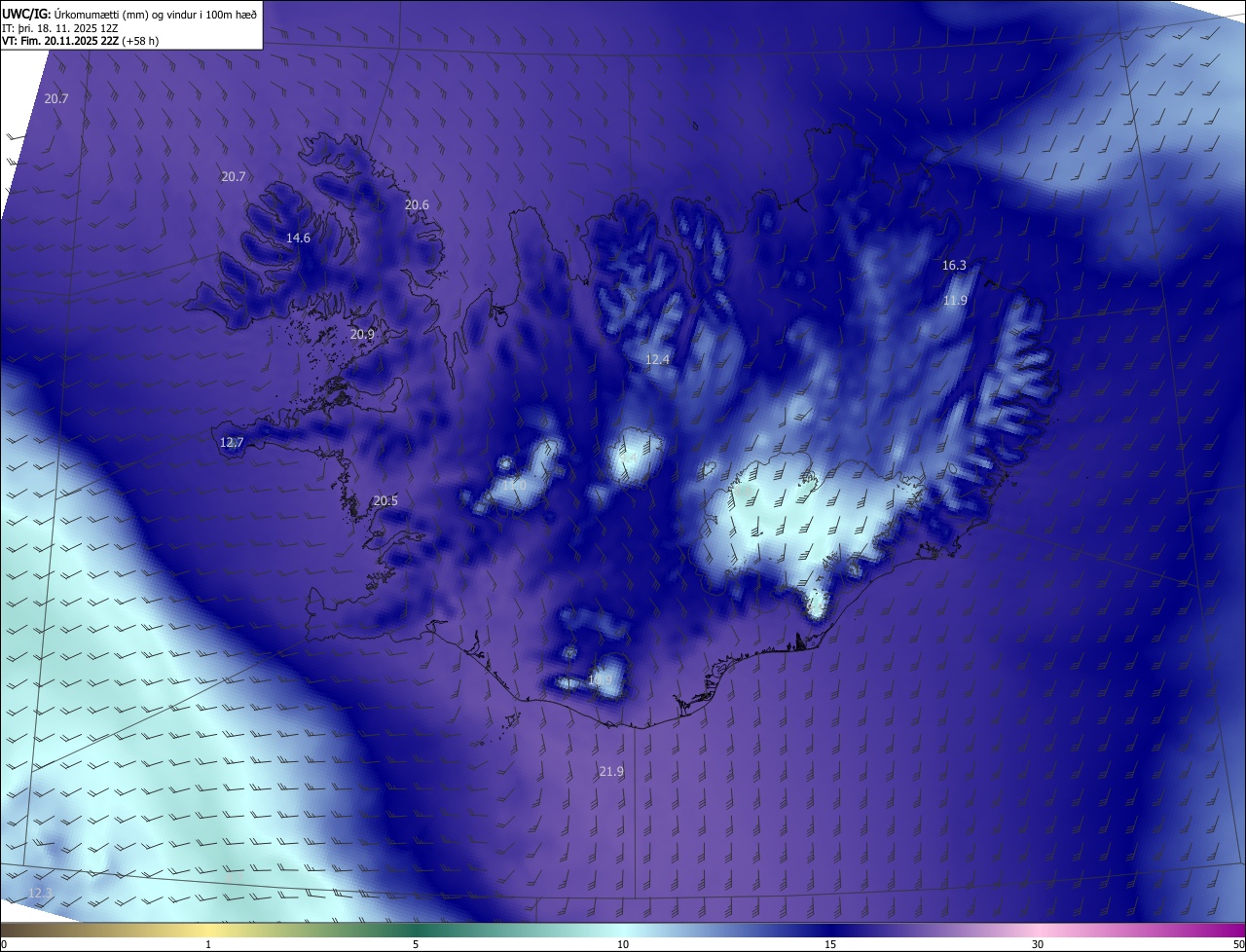
Task: Click the color scale tick label 10
Action: [623, 944]
